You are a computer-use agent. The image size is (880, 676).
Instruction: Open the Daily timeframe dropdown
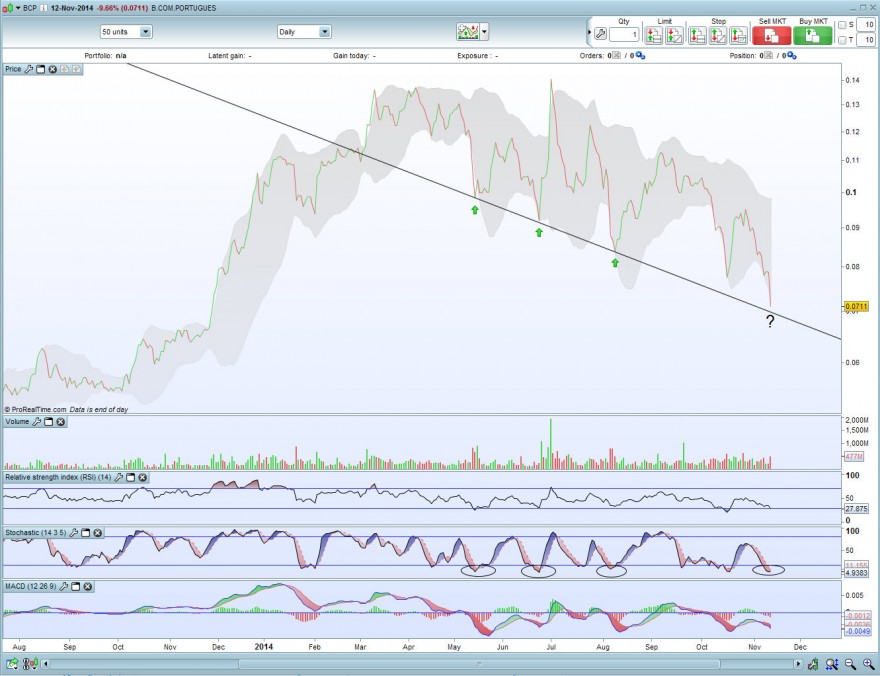coord(304,32)
